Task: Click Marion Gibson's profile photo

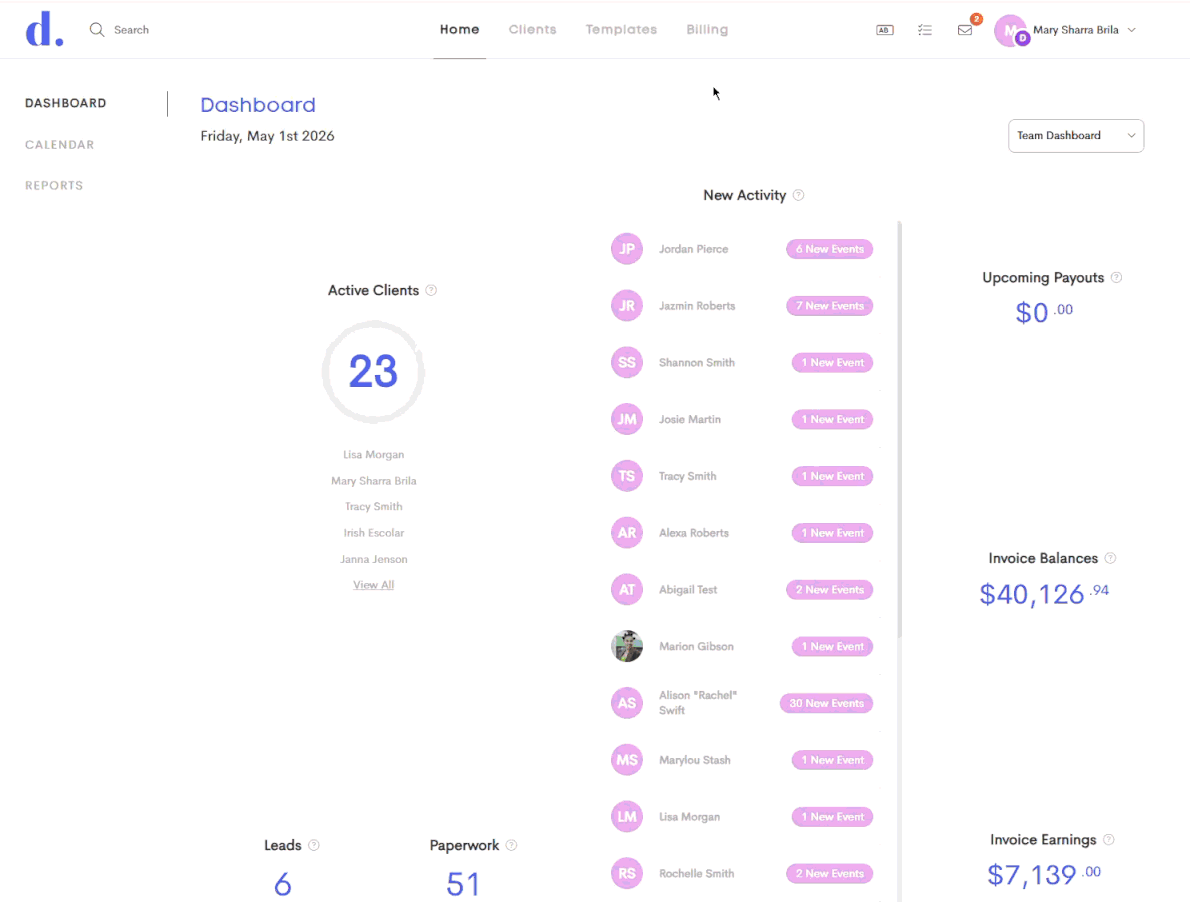Action: [x=627, y=646]
